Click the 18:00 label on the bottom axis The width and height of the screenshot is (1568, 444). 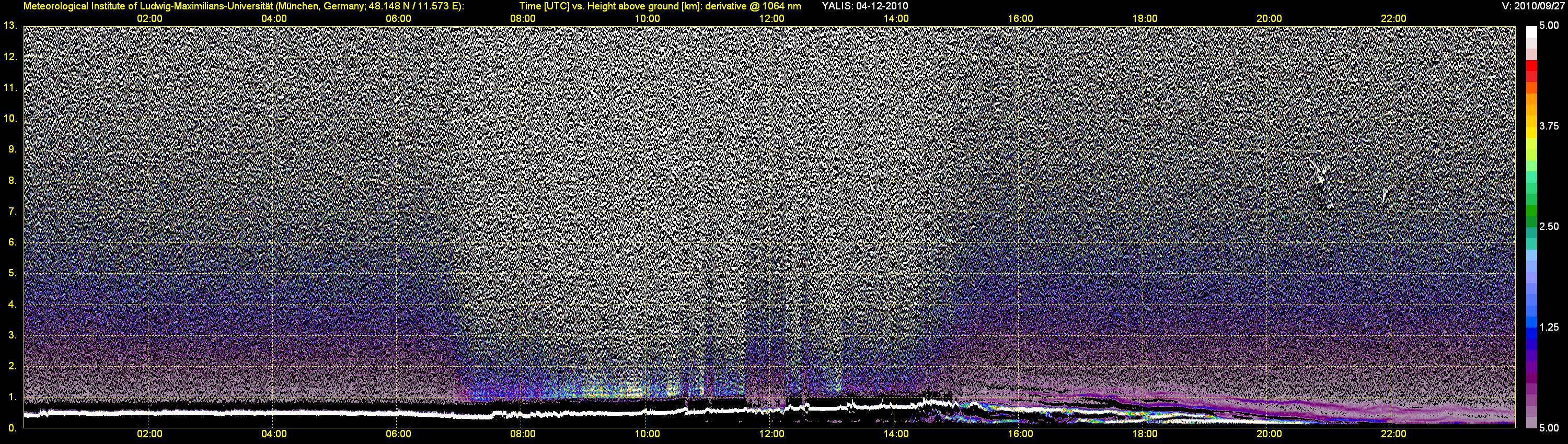point(1145,434)
